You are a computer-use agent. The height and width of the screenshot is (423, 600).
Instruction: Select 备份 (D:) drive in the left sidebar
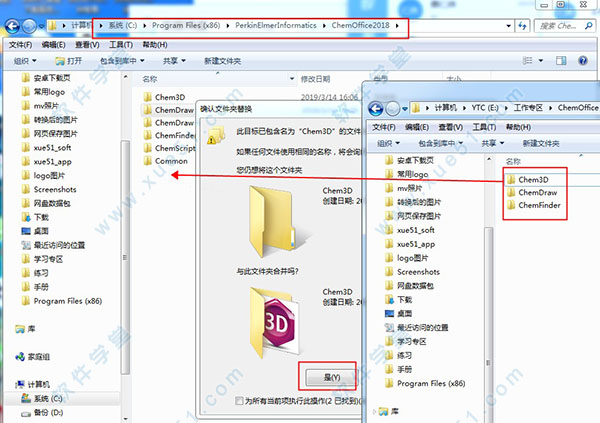point(48,412)
